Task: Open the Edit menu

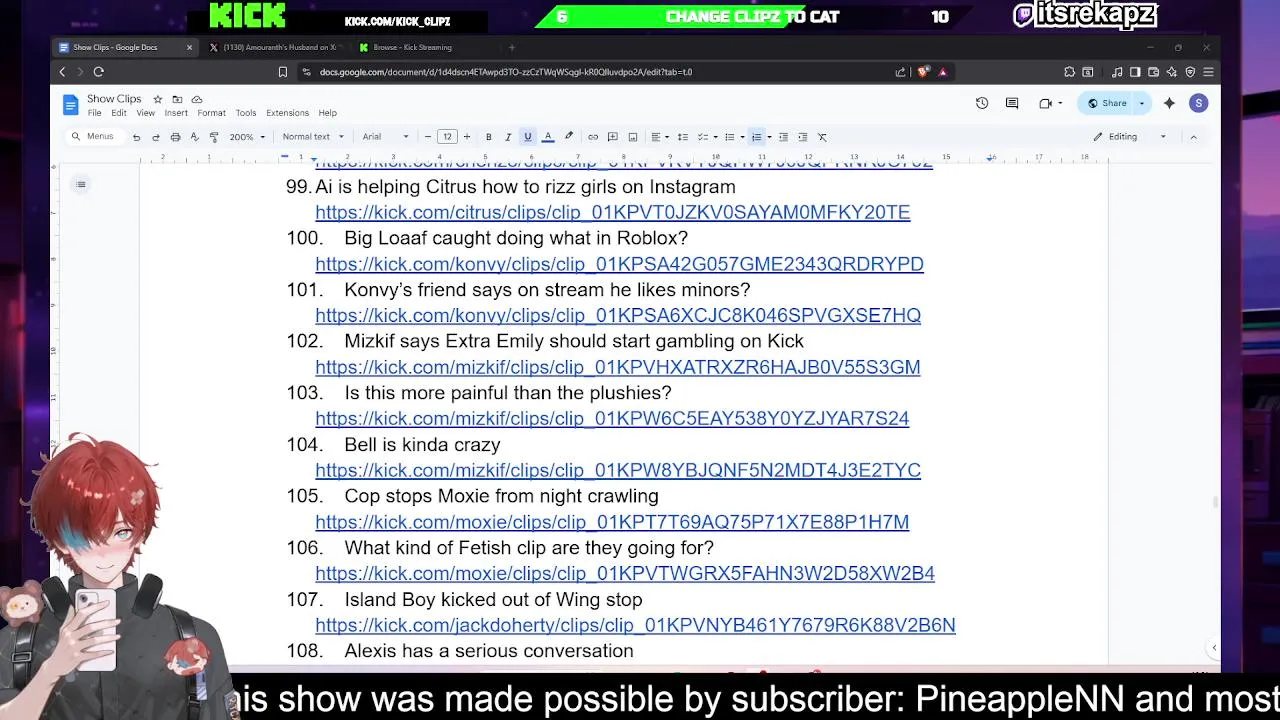Action: (119, 113)
